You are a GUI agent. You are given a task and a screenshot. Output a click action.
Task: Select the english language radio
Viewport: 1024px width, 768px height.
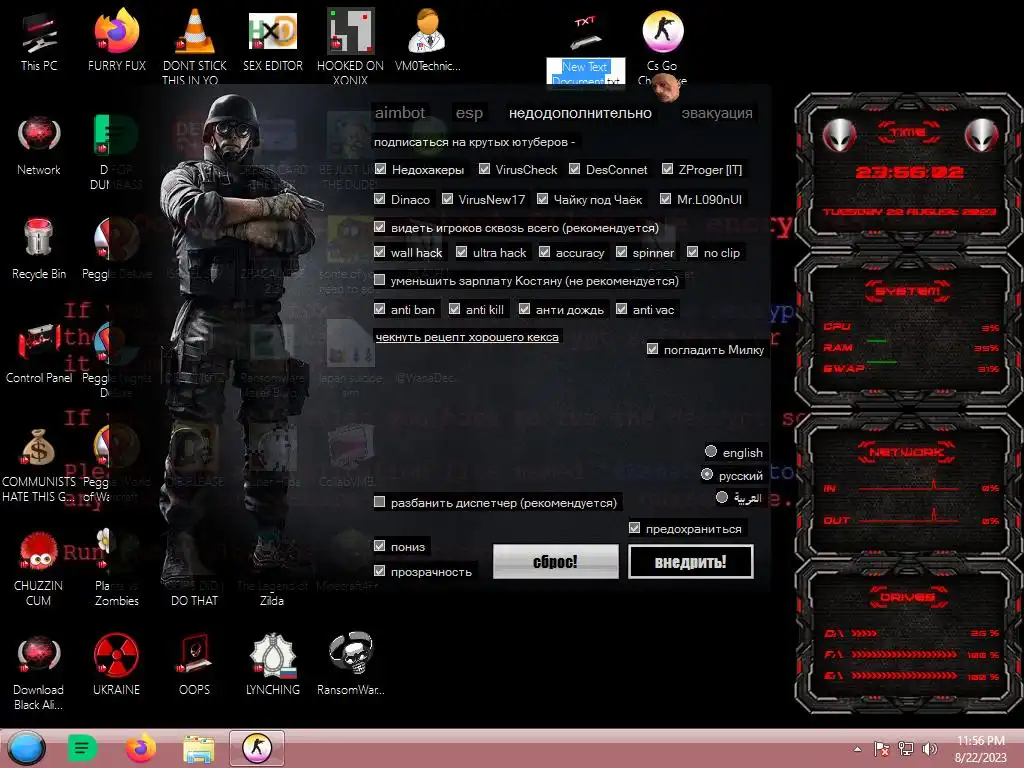(x=711, y=451)
